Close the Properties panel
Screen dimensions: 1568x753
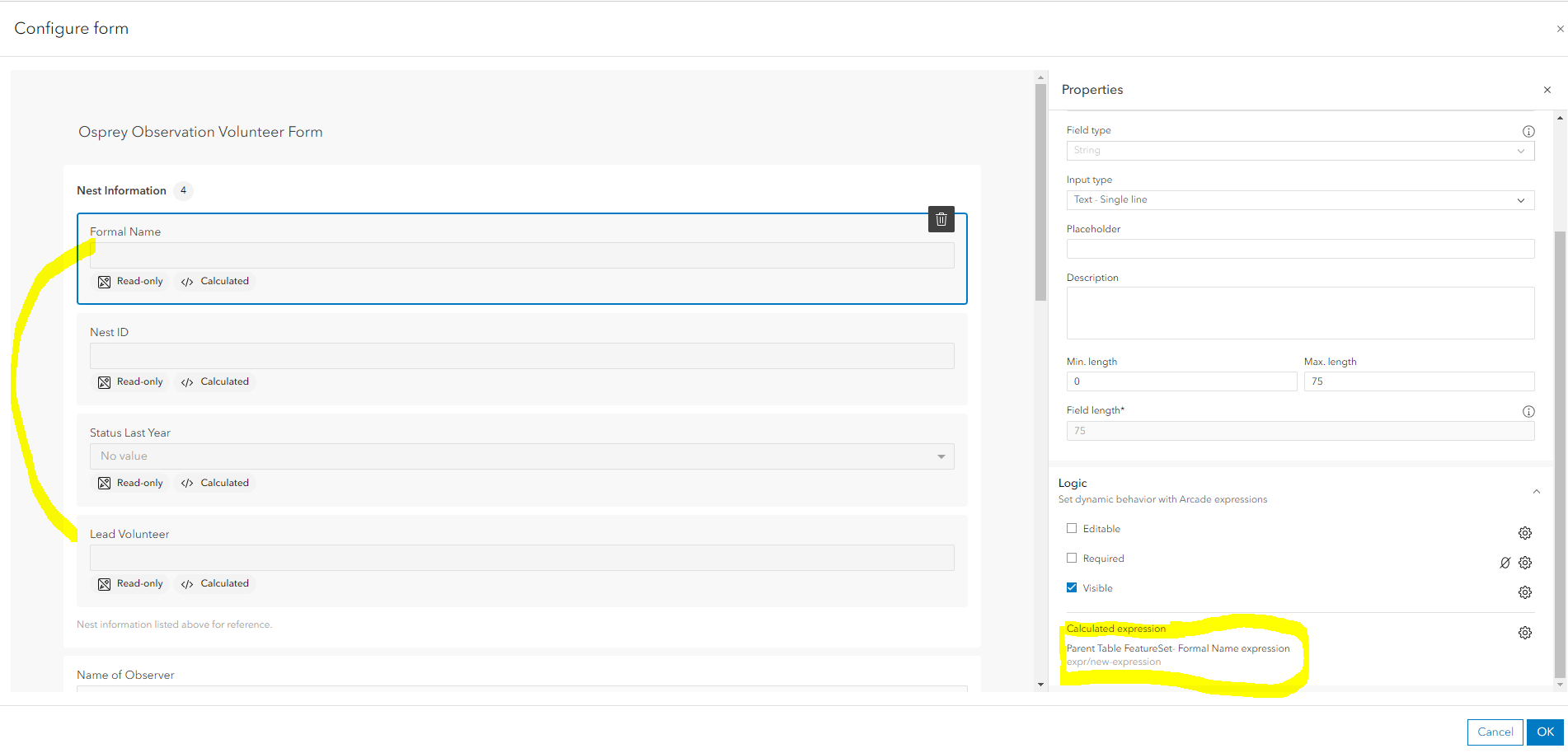(1547, 90)
